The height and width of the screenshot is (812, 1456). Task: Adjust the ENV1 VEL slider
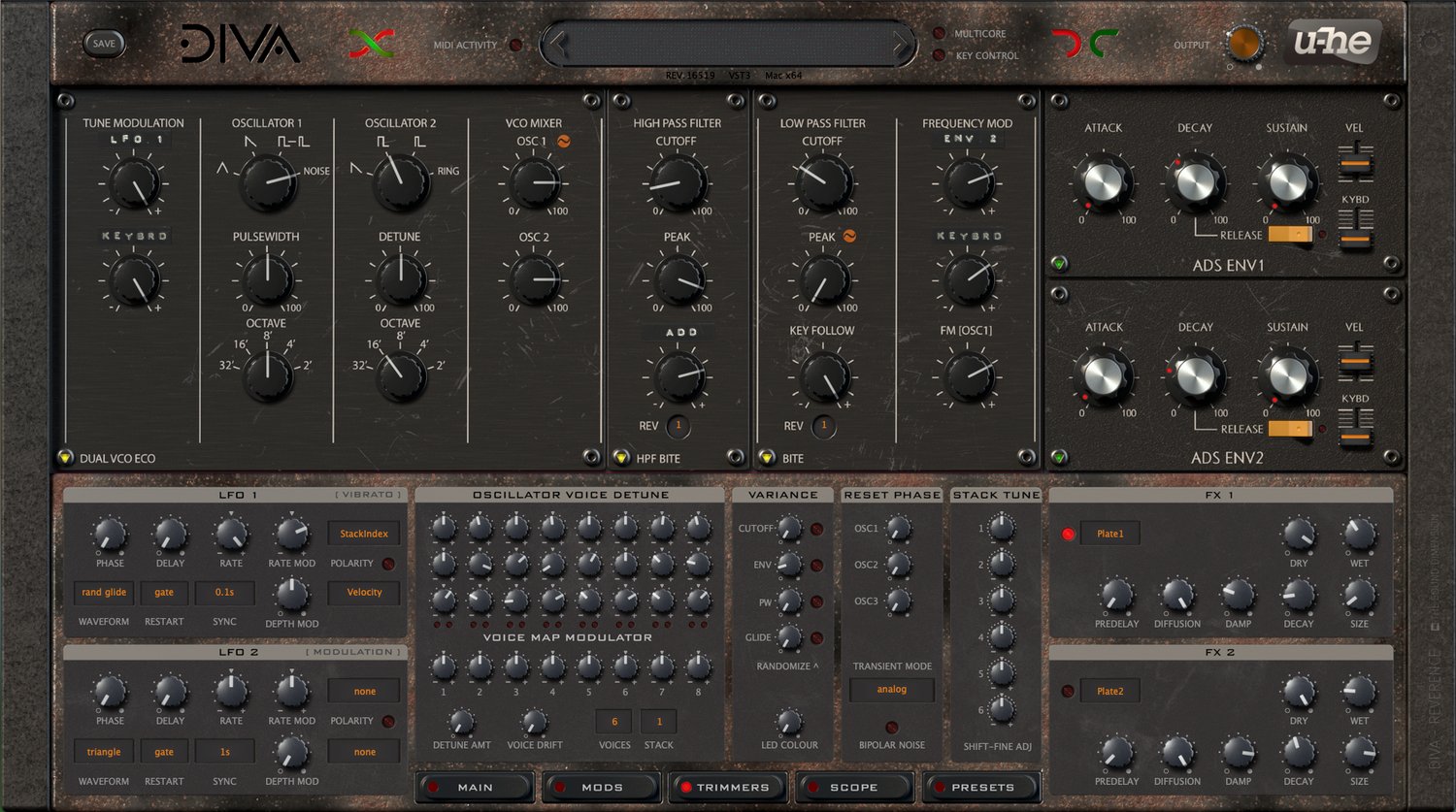1355,163
